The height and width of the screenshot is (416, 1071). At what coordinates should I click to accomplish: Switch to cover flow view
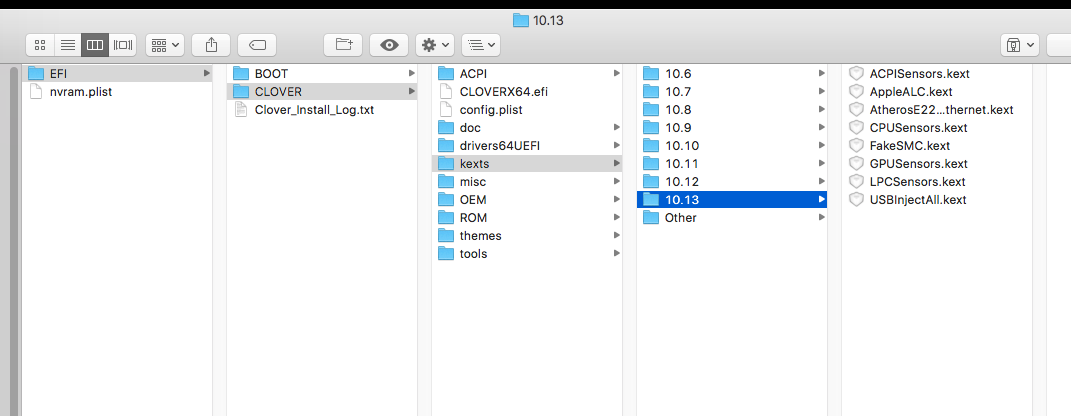[x=123, y=45]
